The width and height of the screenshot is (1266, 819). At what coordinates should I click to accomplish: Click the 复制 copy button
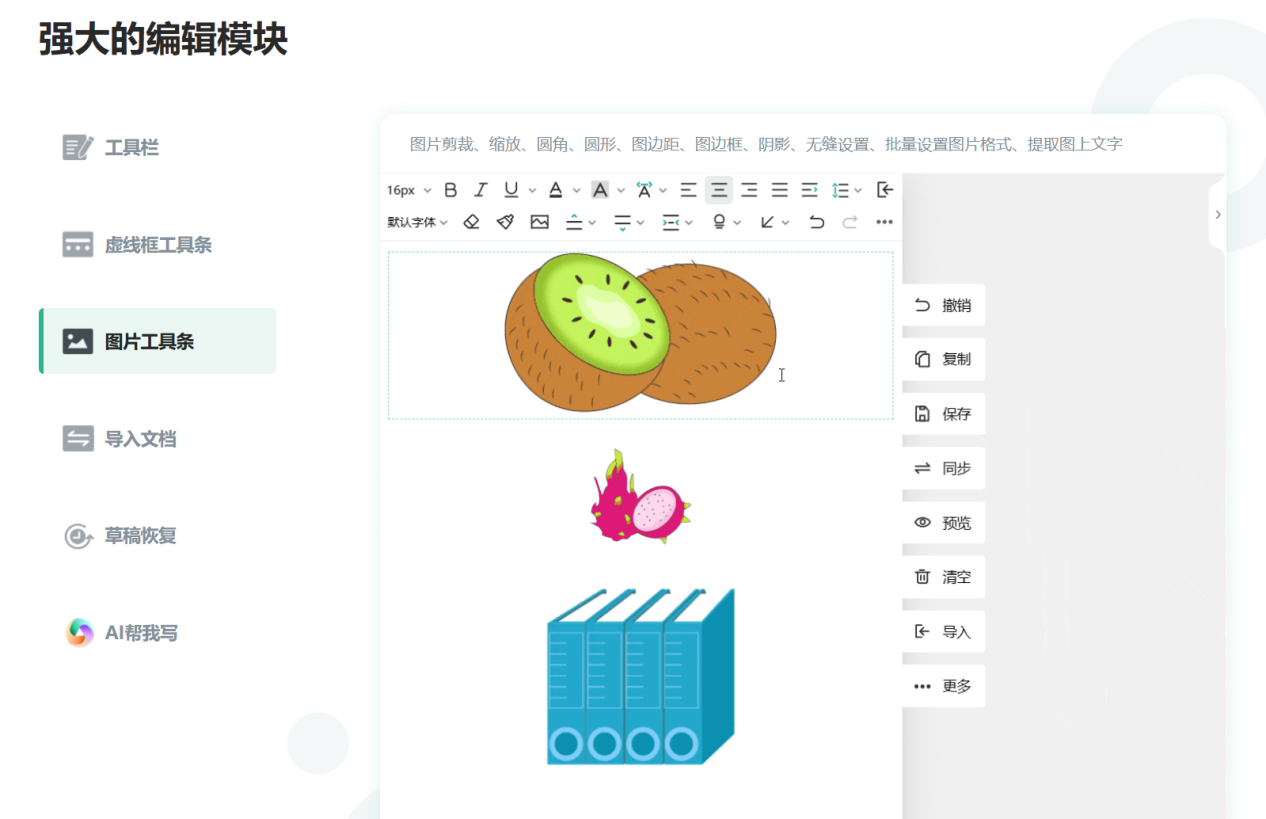coord(943,359)
